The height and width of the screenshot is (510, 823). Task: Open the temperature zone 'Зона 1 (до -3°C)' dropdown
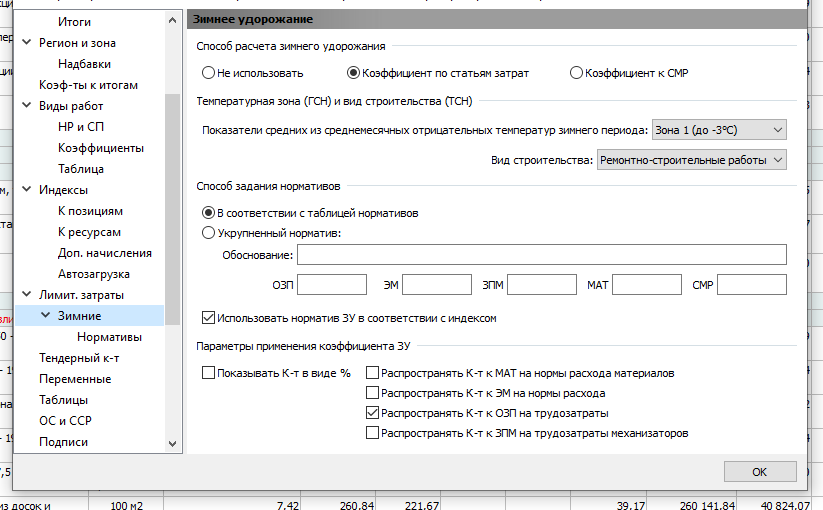[x=719, y=130]
